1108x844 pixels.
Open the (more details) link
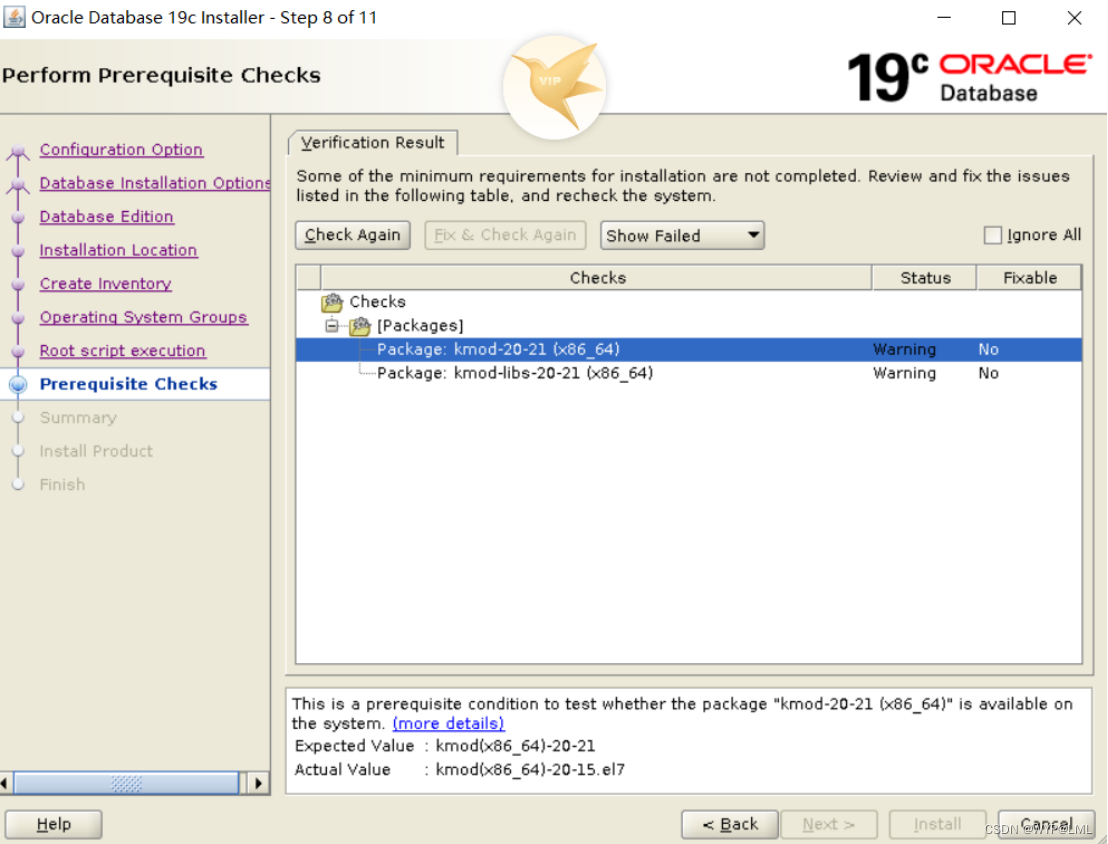pos(448,724)
